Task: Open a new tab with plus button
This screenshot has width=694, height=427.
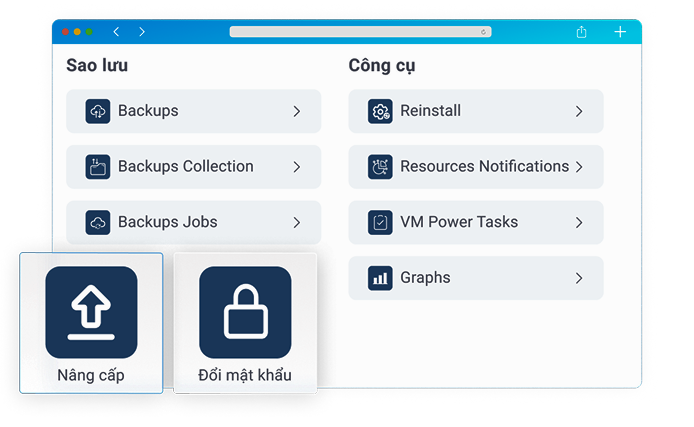Action: pyautogui.click(x=620, y=32)
